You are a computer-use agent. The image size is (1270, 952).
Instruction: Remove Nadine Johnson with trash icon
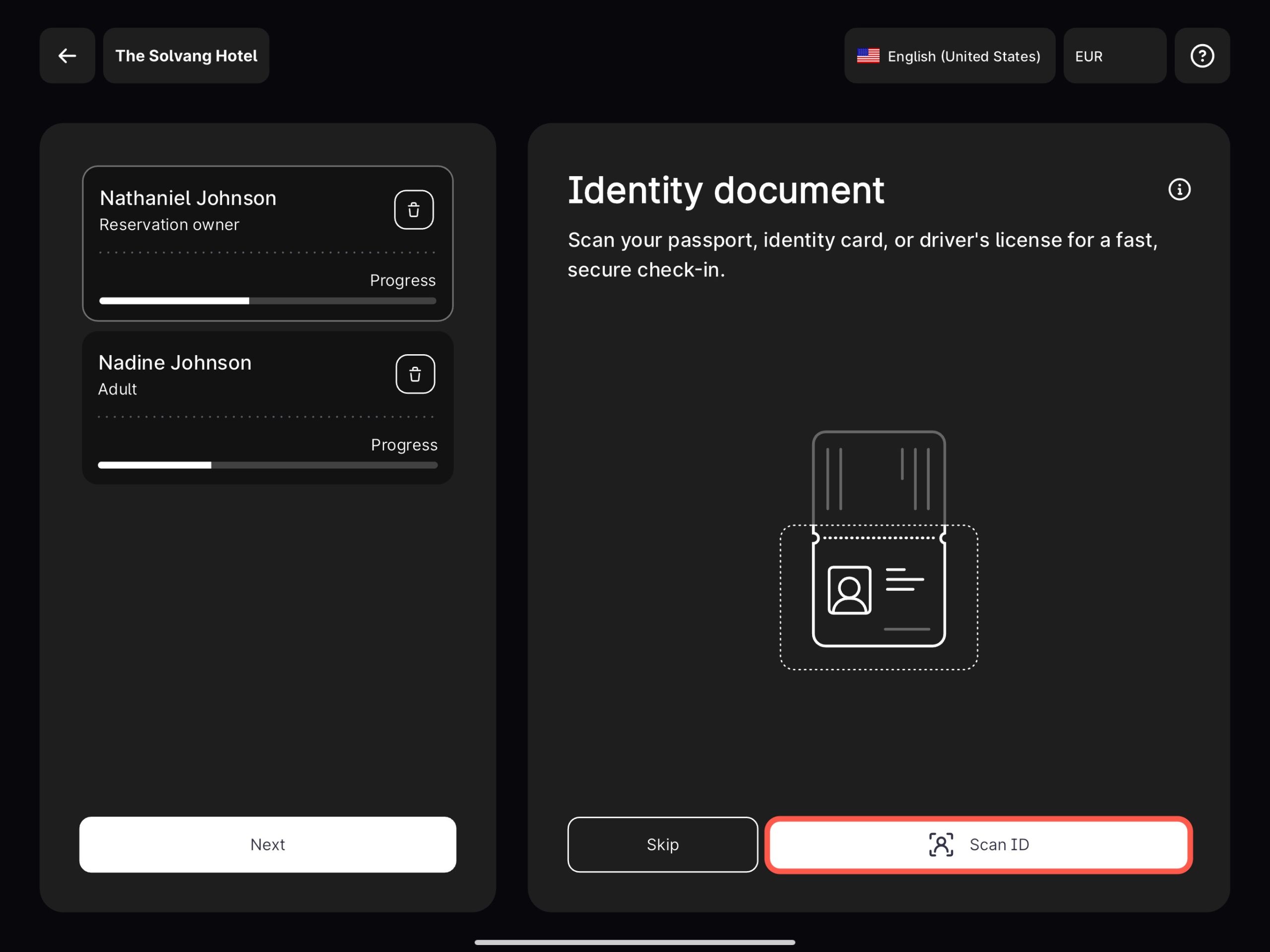click(x=415, y=375)
